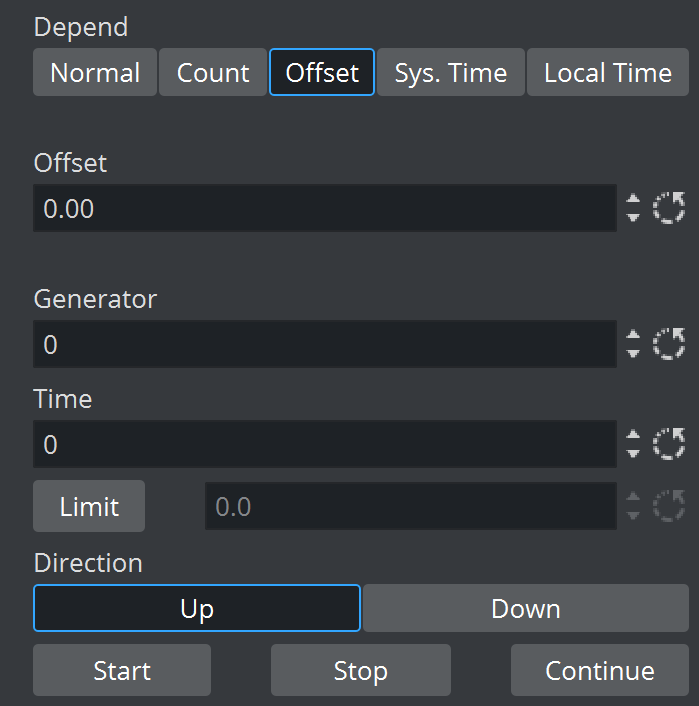This screenshot has width=699, height=706.
Task: Click the Offset input field
Action: tap(325, 208)
